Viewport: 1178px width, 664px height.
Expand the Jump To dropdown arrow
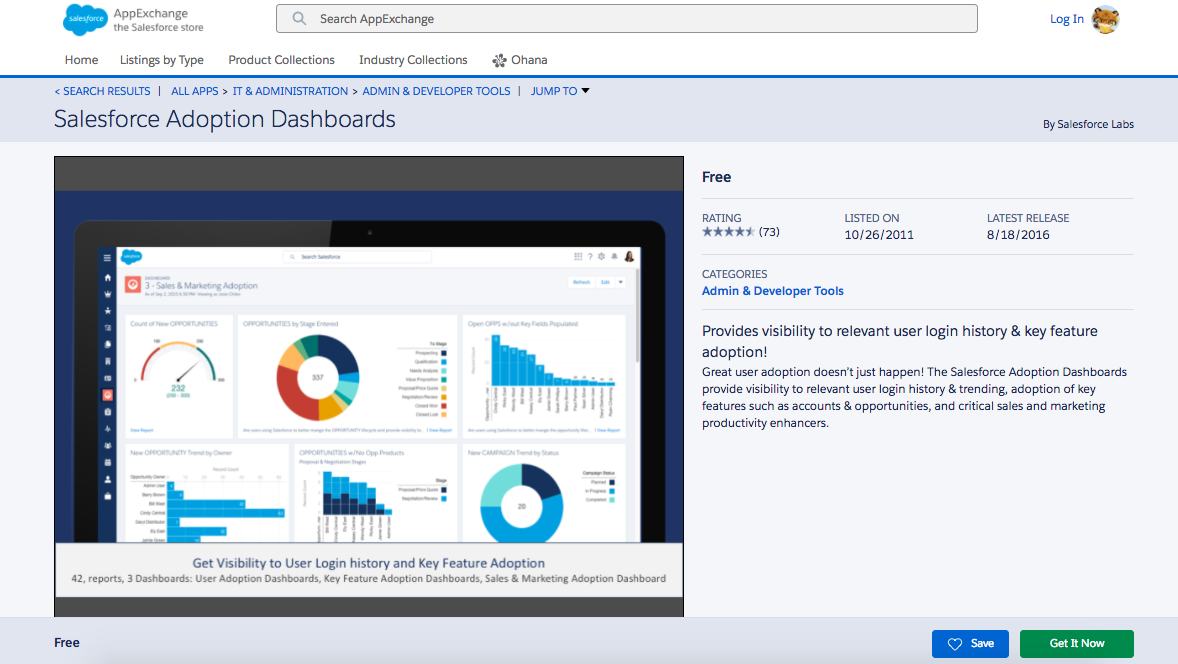tap(585, 91)
